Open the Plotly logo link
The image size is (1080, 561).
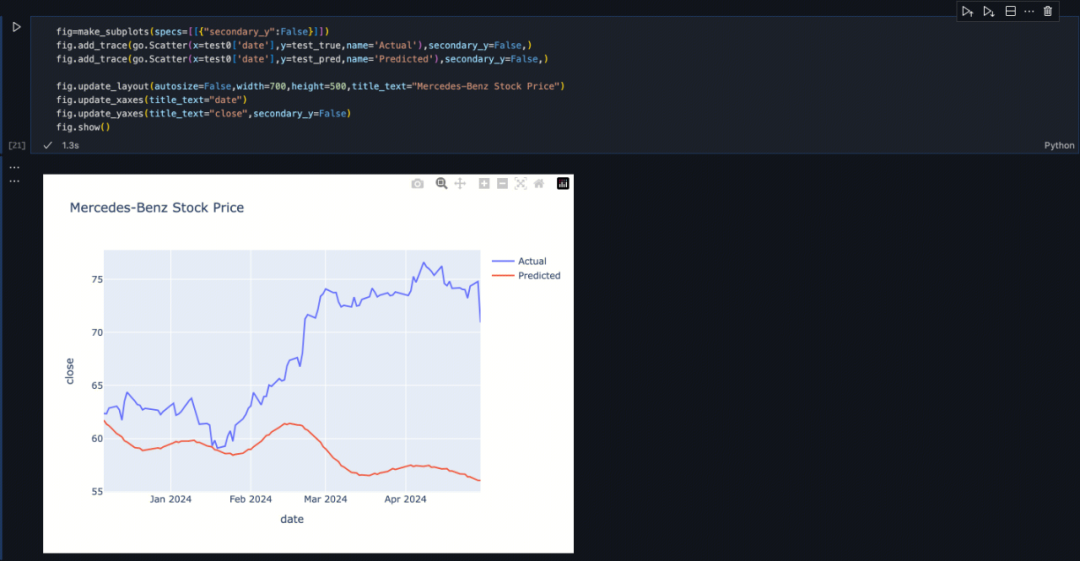point(562,184)
